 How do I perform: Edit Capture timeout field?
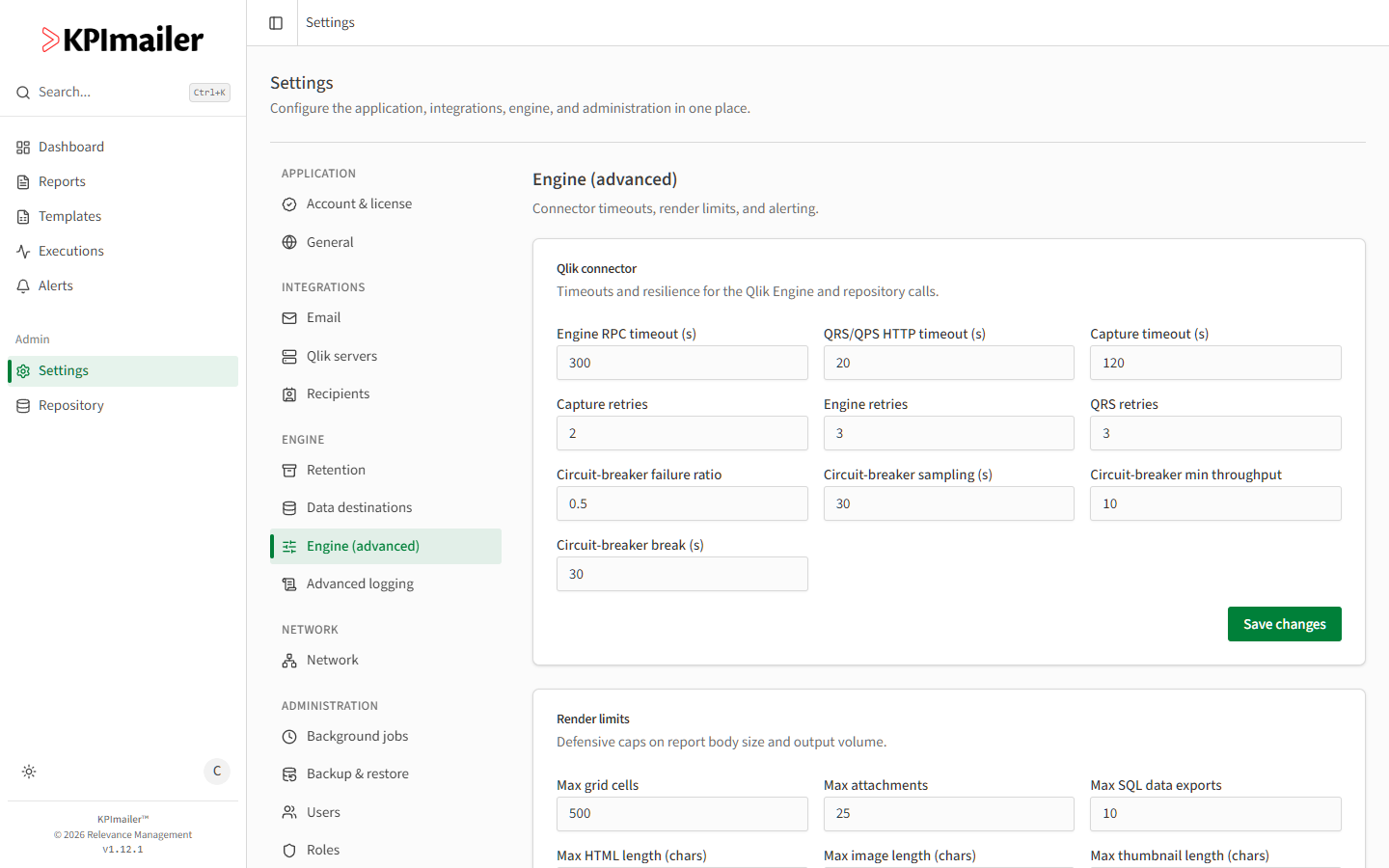pos(1215,363)
